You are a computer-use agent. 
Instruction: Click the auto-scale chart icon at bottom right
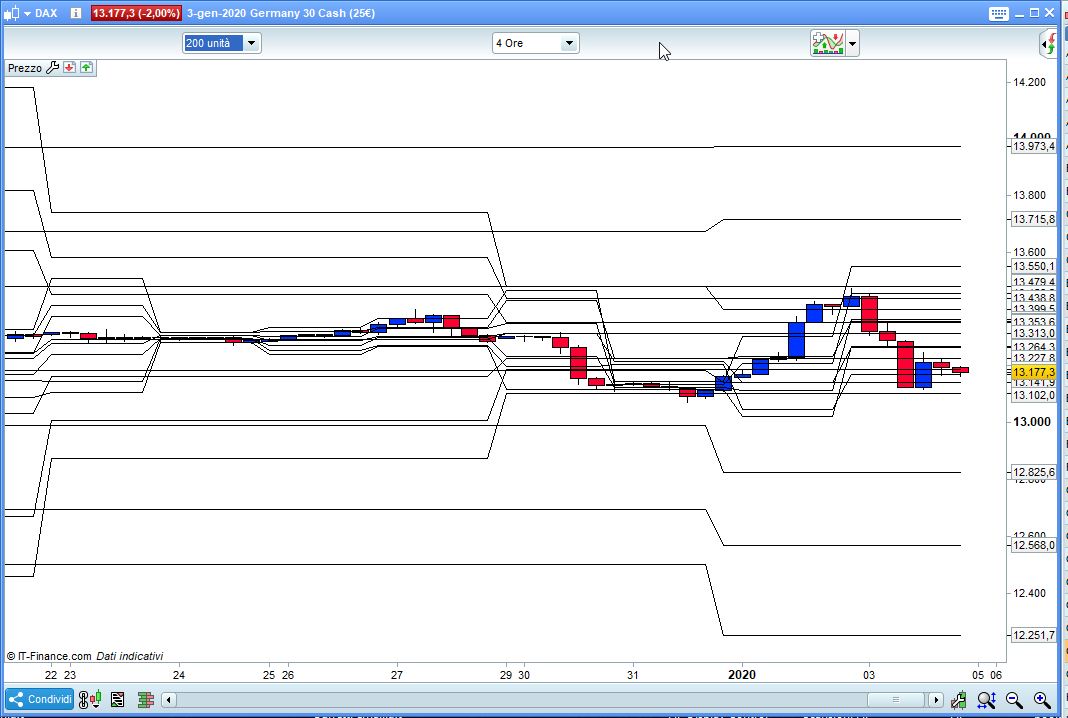pos(958,700)
